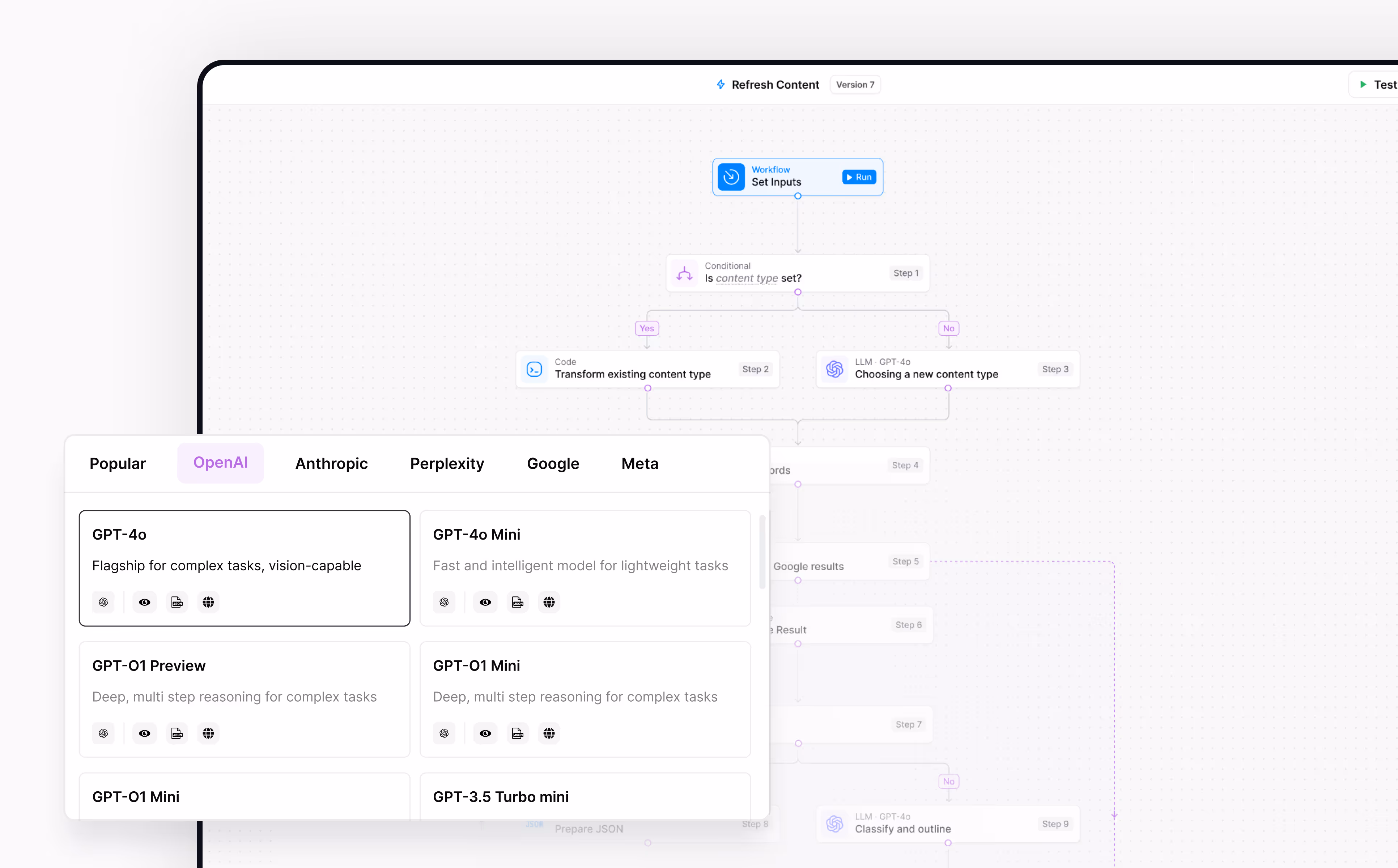Viewport: 1398px width, 868px height.
Task: Click the Step 5 badge
Action: [x=905, y=561]
